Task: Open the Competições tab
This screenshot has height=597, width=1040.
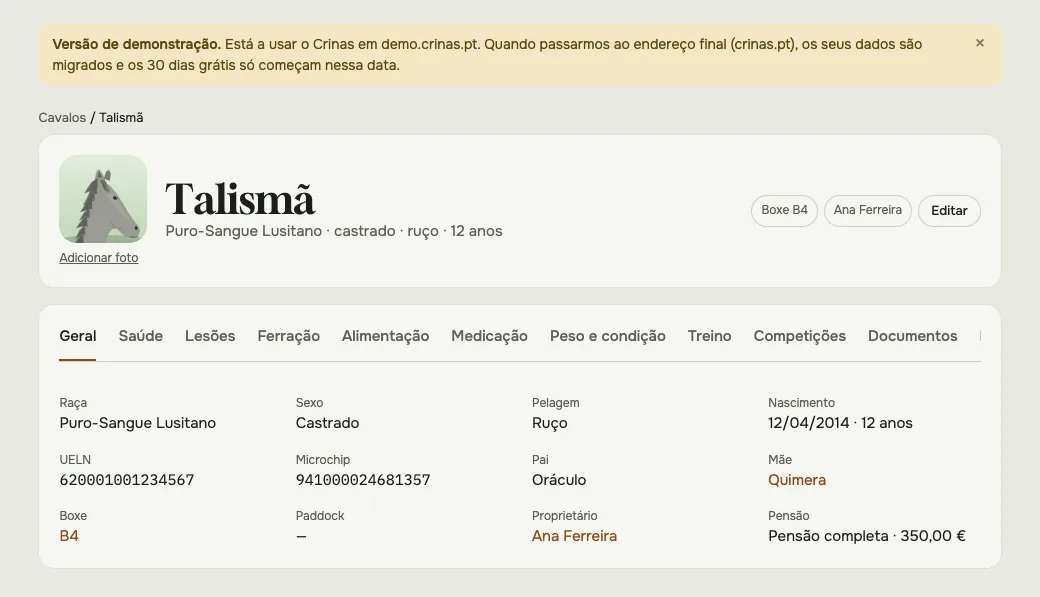Action: click(x=800, y=336)
